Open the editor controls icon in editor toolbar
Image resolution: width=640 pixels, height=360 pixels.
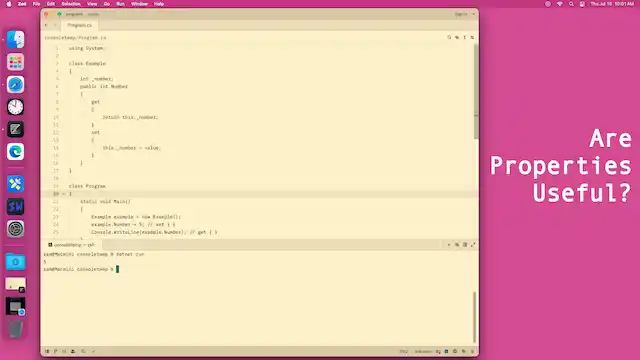click(472, 37)
